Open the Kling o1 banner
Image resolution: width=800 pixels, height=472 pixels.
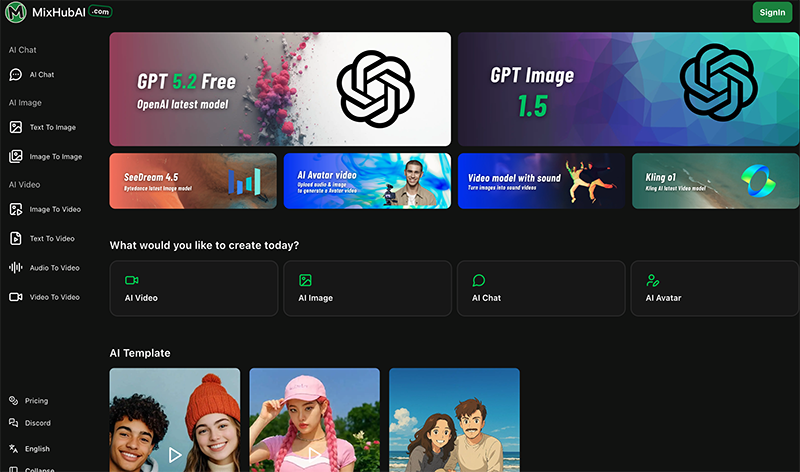(x=716, y=181)
